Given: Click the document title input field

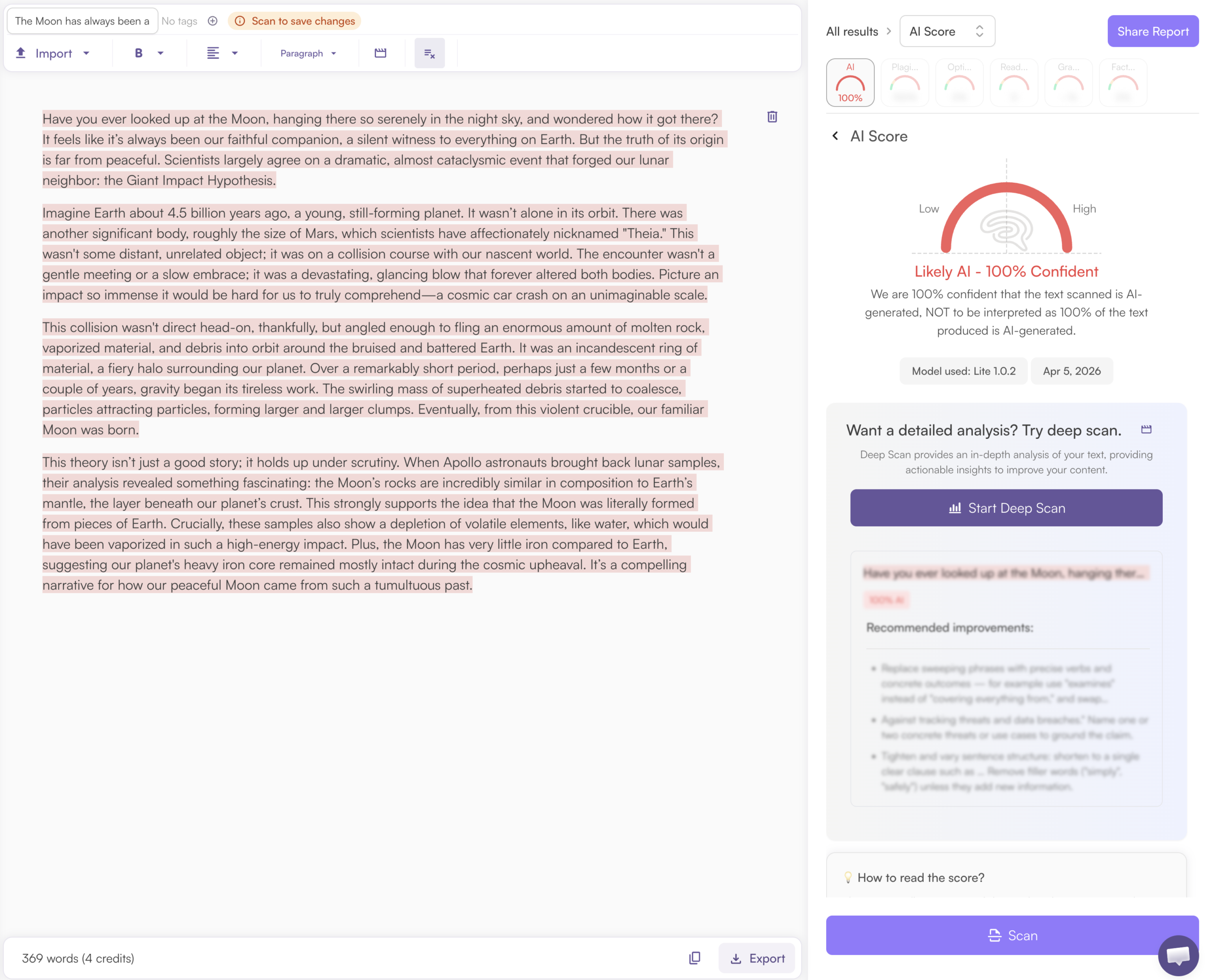Looking at the screenshot, I should [x=82, y=21].
